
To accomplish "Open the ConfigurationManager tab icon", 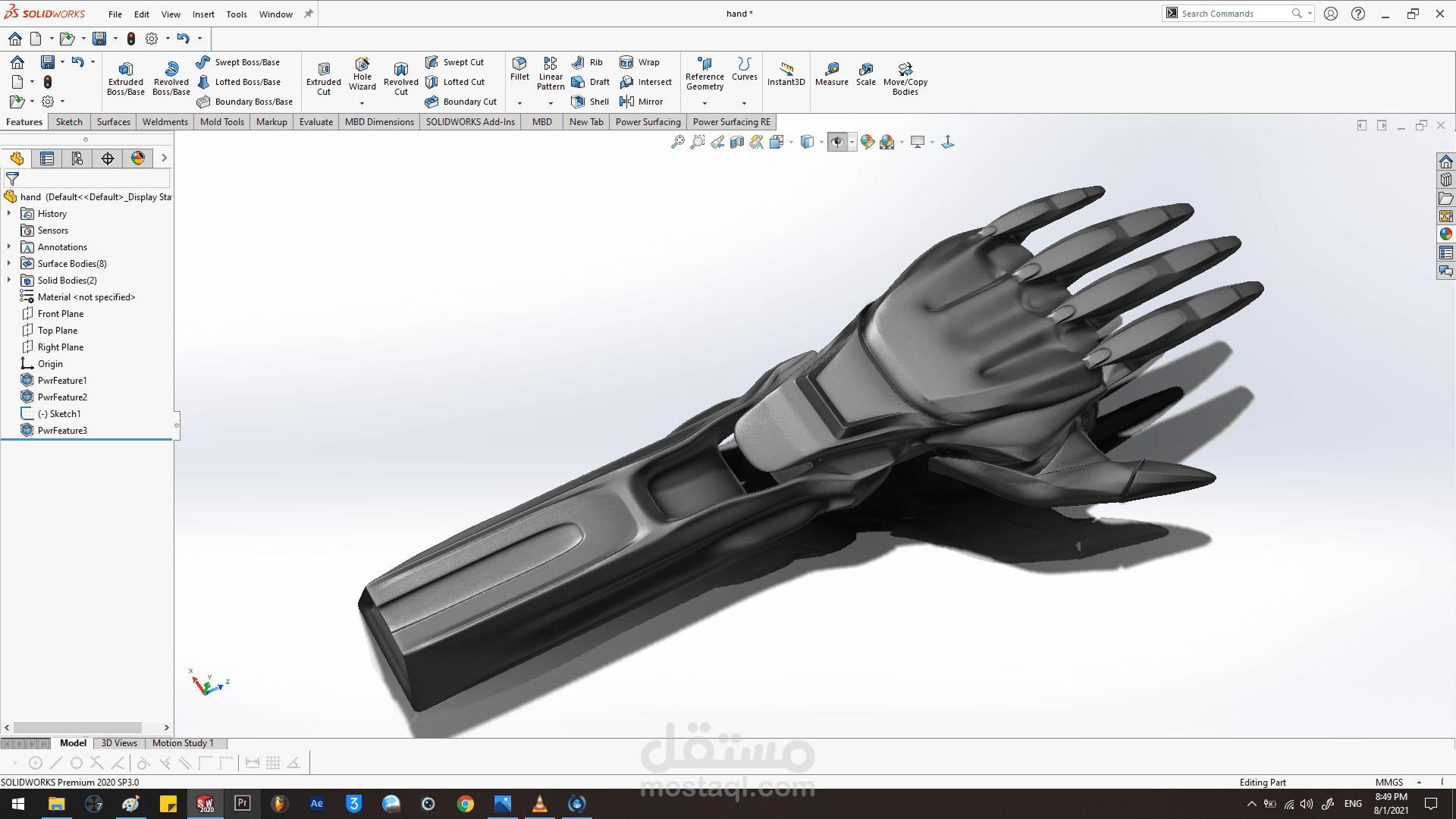I will coord(77,158).
